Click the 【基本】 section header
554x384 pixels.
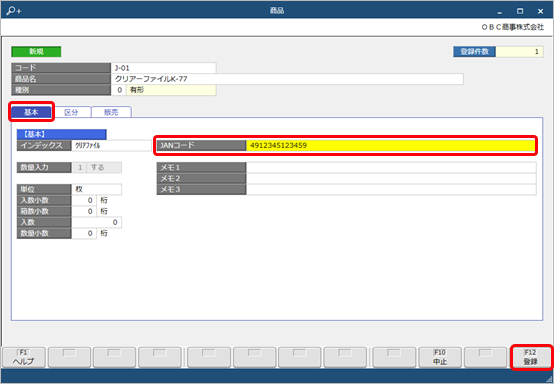61,134
